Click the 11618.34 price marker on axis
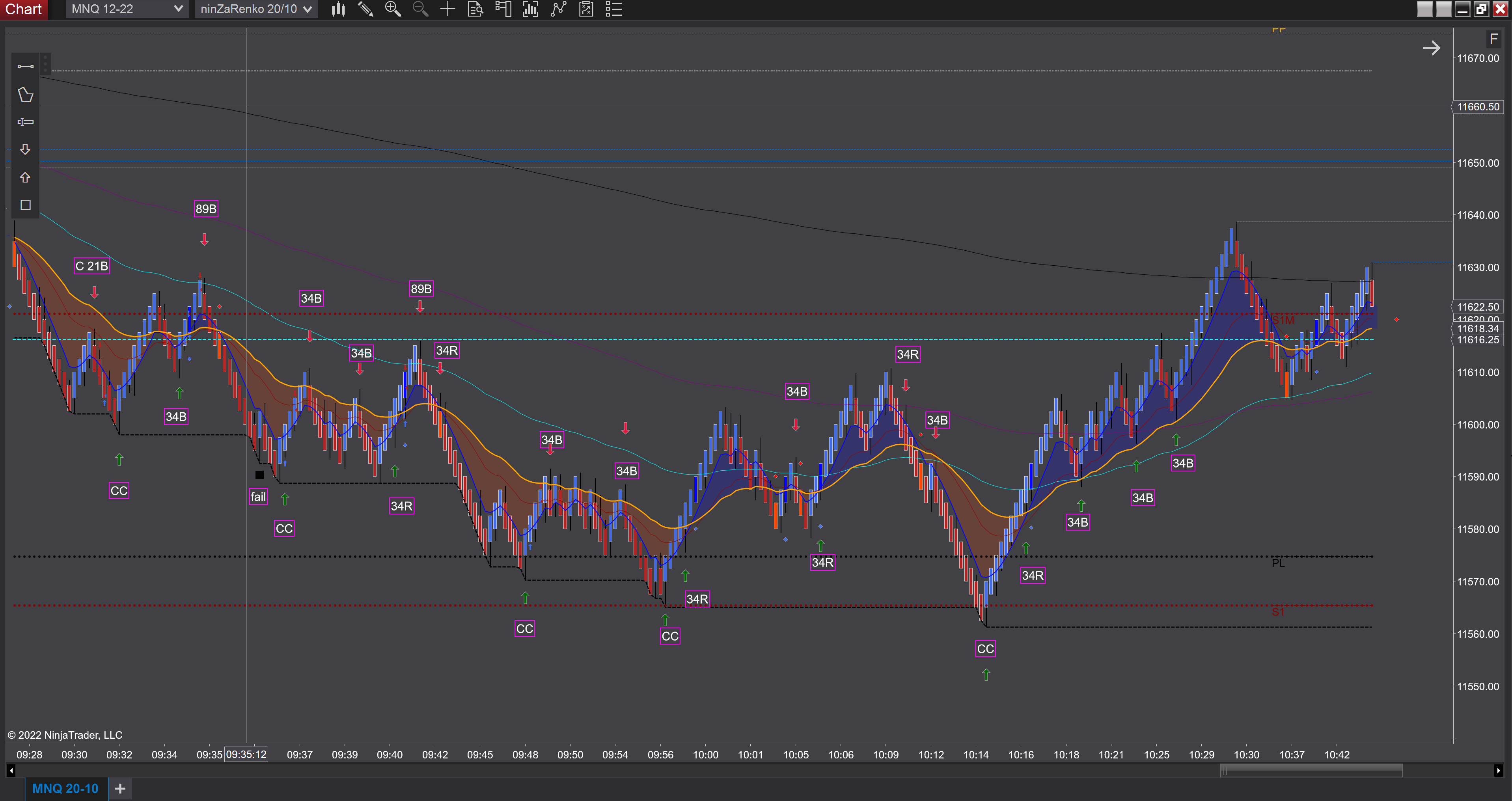 (x=1478, y=329)
